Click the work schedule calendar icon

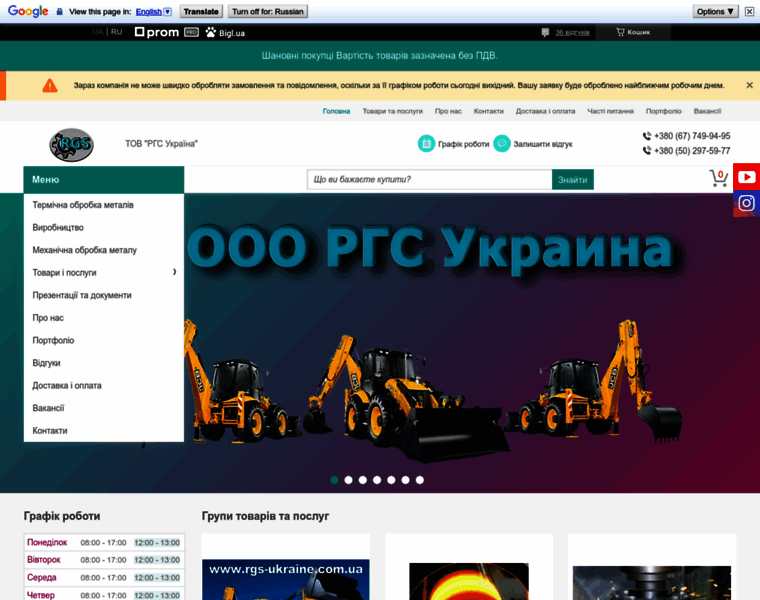[426, 143]
